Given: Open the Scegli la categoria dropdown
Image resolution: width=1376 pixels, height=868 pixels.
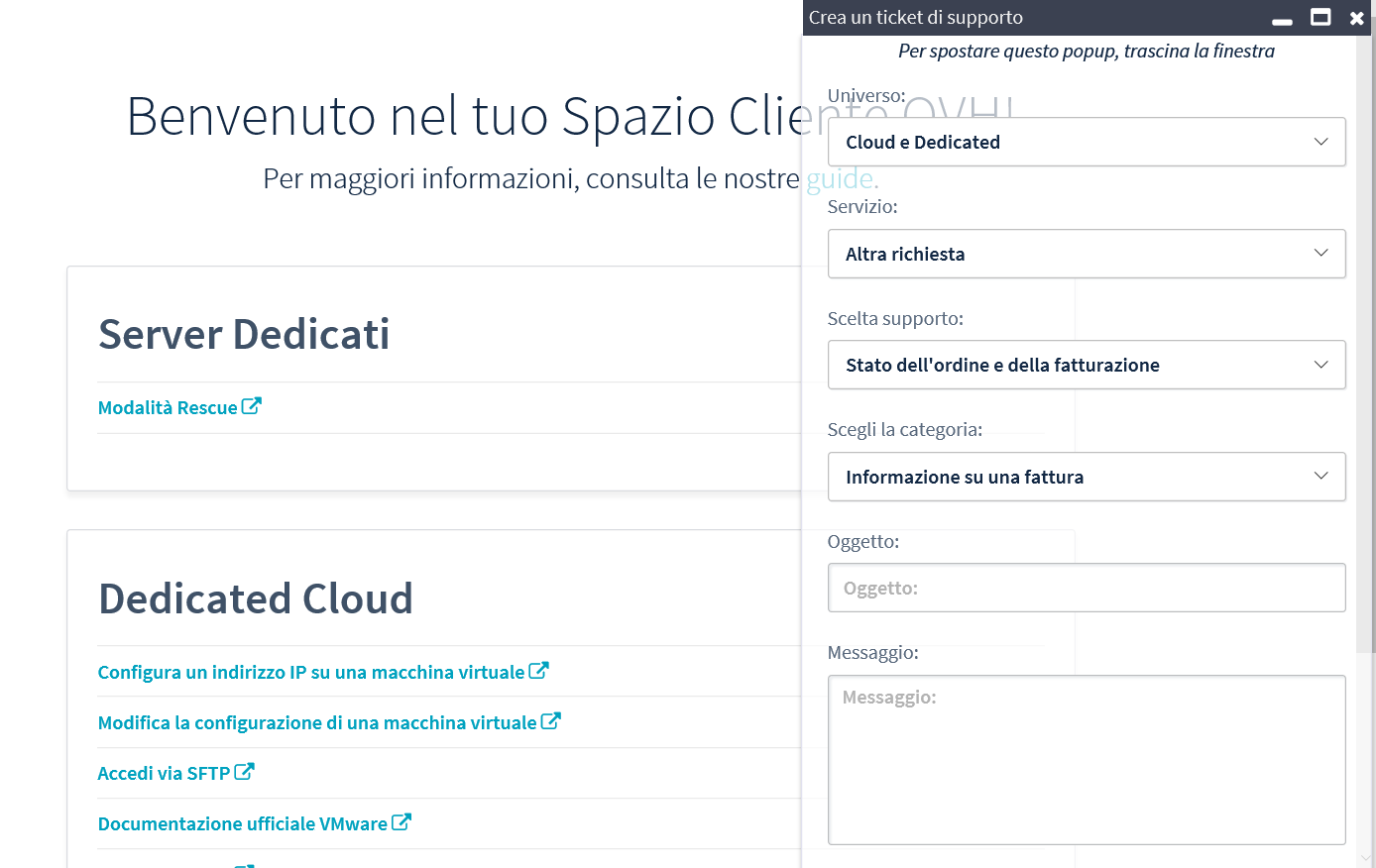Looking at the screenshot, I should [1087, 477].
